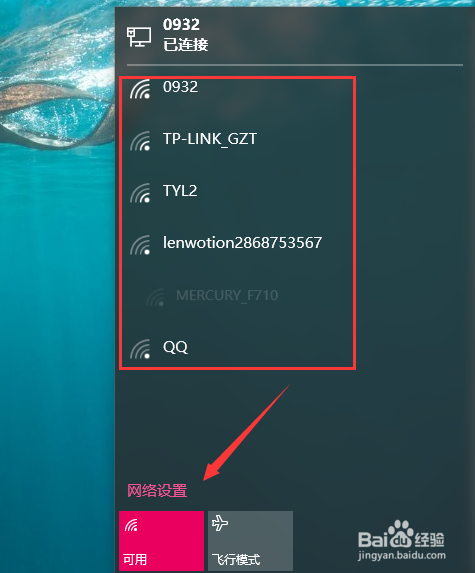
Task: Select the TYL2 Wi-Fi network
Action: click(x=238, y=193)
